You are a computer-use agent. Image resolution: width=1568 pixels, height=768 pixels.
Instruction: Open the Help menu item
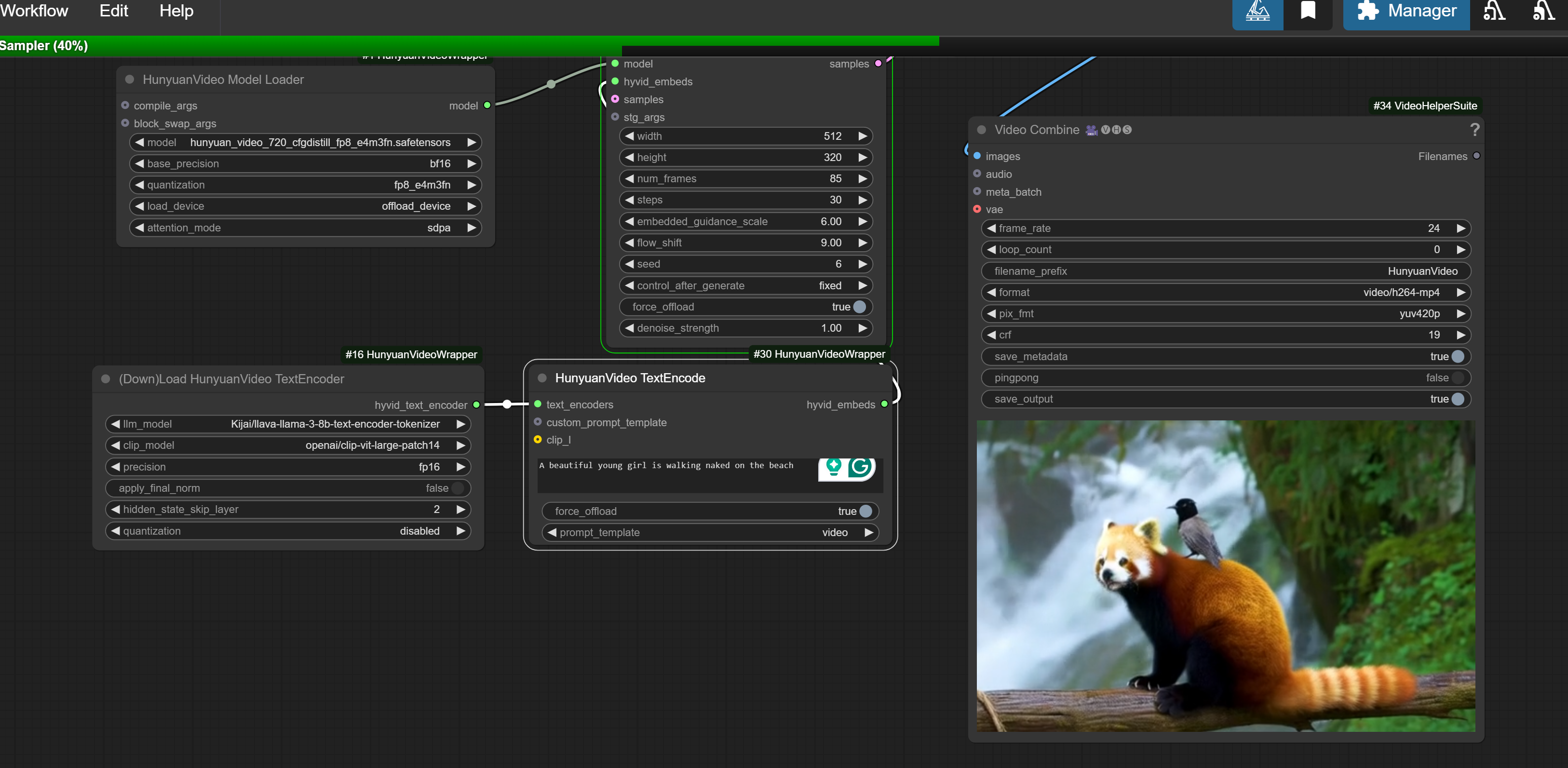point(176,10)
